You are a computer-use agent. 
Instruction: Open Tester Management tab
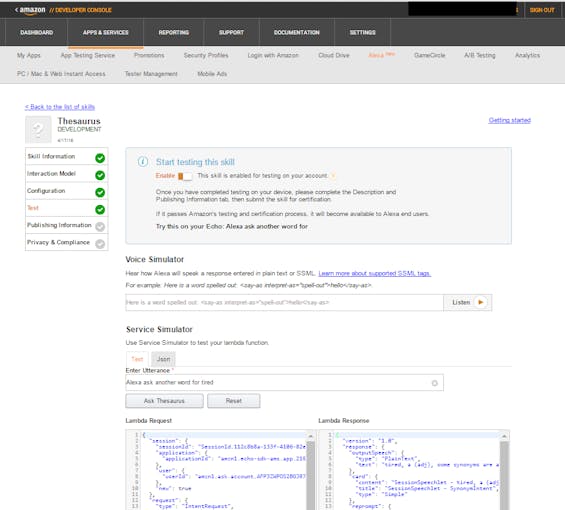tap(151, 74)
